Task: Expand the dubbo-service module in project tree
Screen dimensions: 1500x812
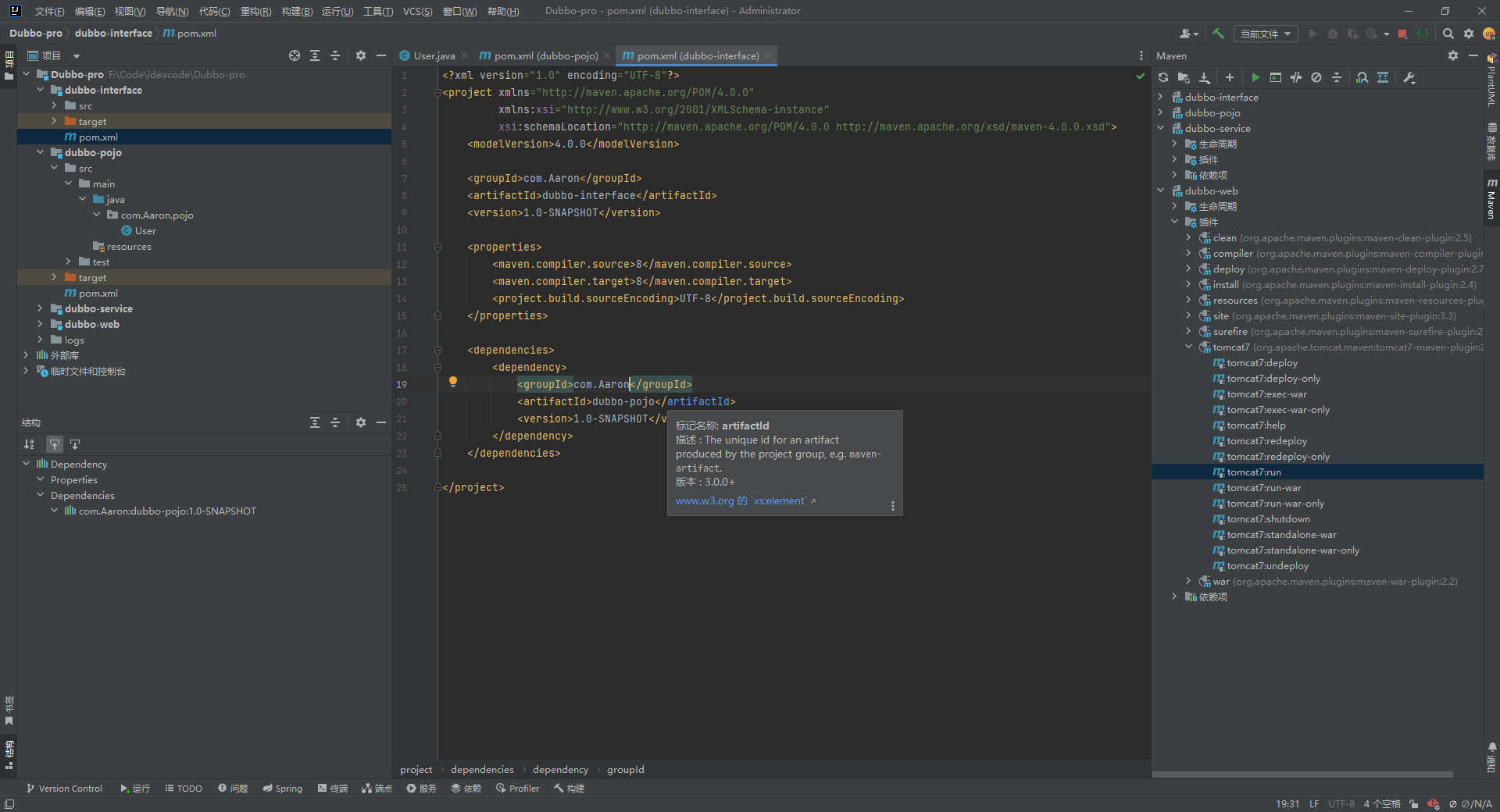Action: pyautogui.click(x=40, y=308)
